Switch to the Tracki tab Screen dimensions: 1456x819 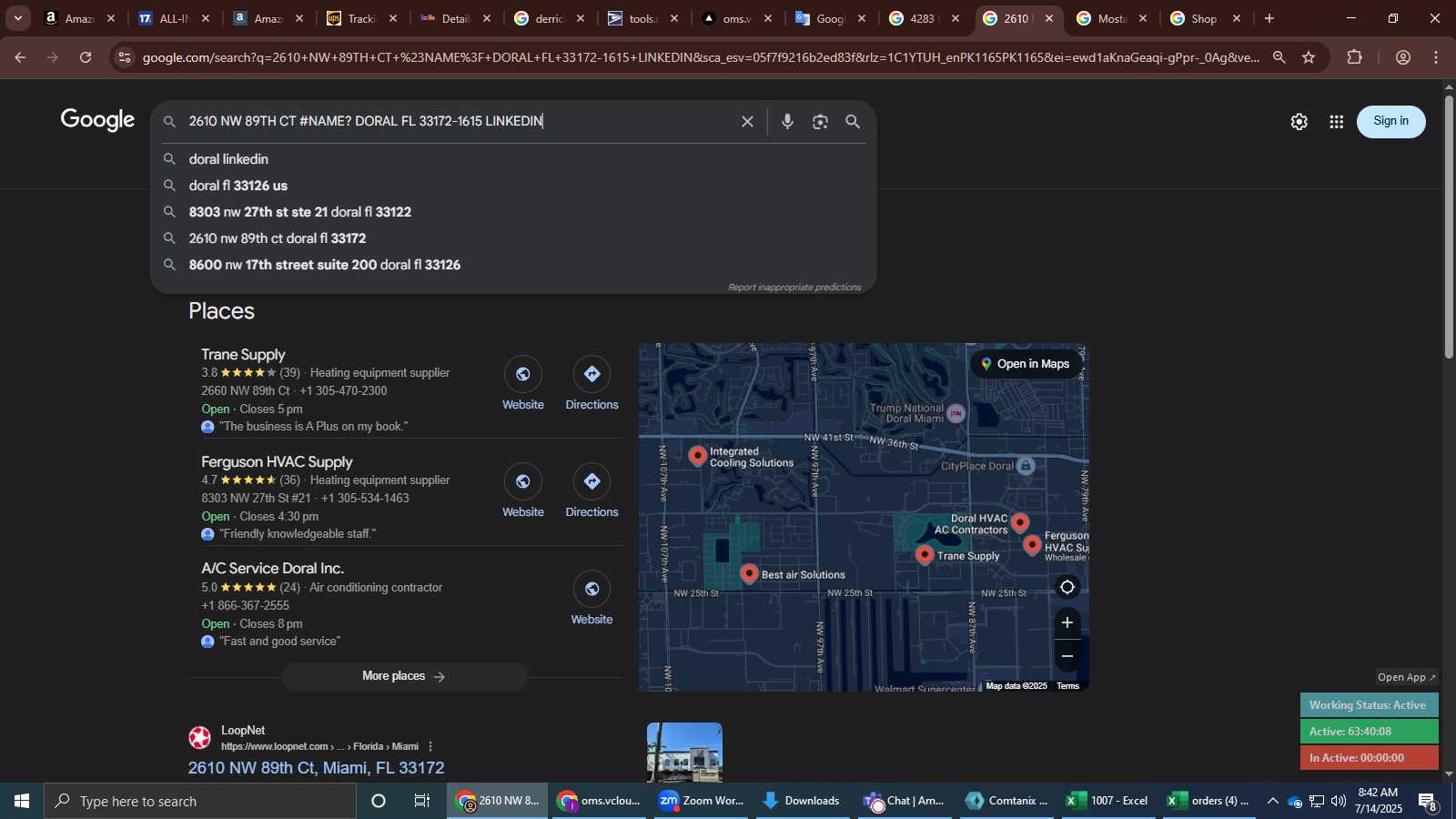click(x=361, y=18)
